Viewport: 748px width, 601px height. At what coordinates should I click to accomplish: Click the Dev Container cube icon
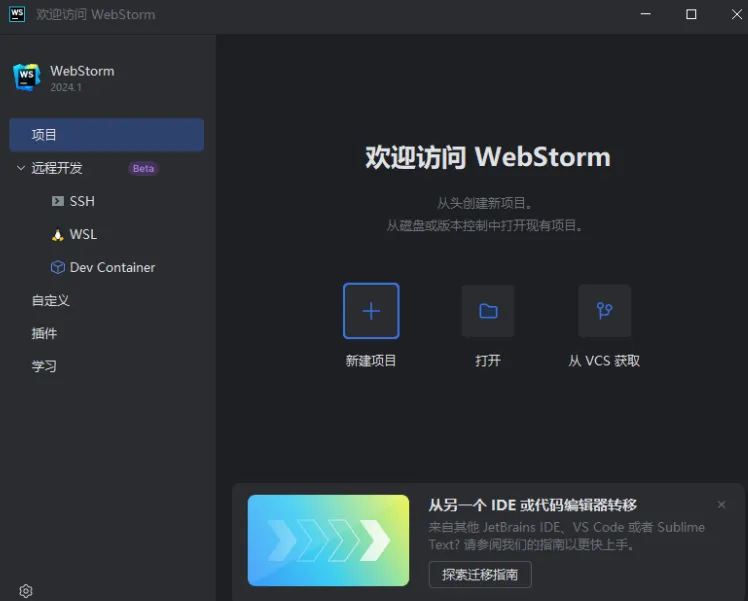(58, 267)
